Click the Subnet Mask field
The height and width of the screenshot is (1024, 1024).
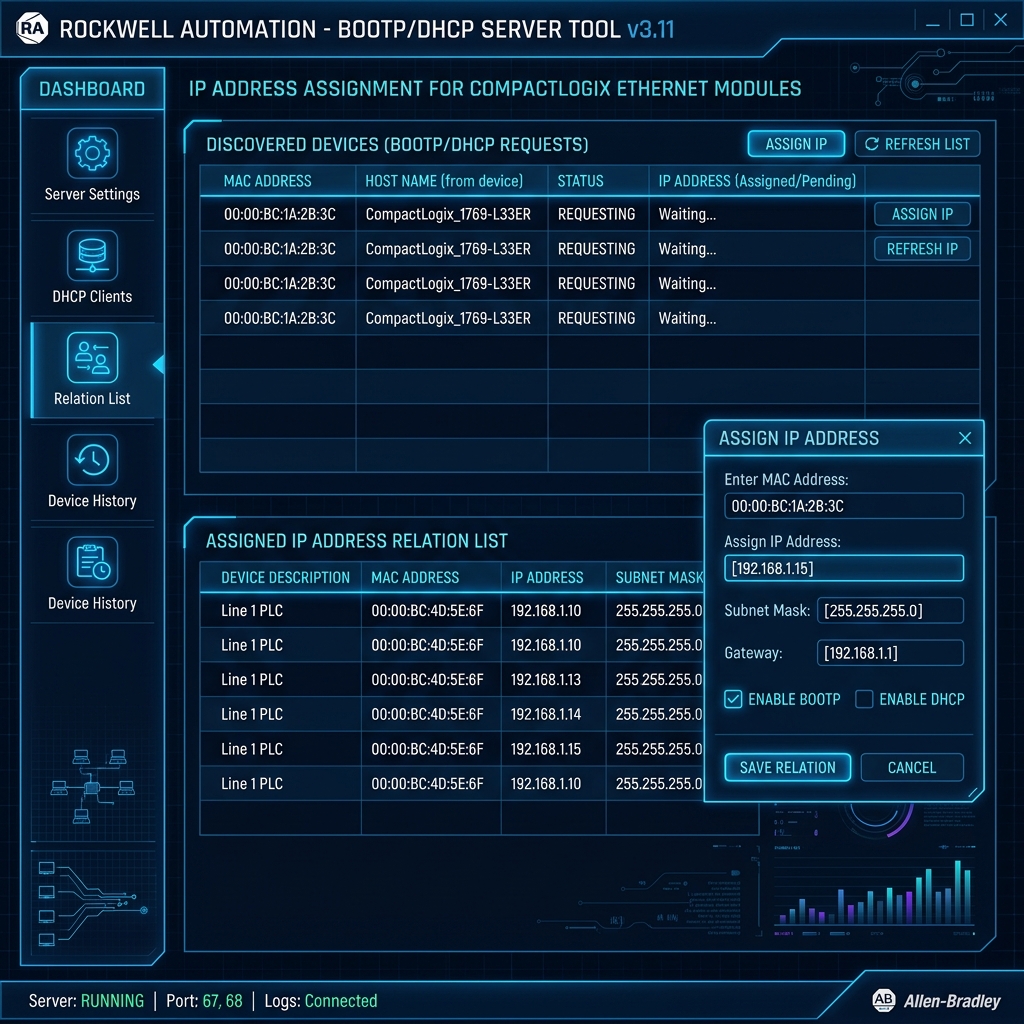coord(890,611)
